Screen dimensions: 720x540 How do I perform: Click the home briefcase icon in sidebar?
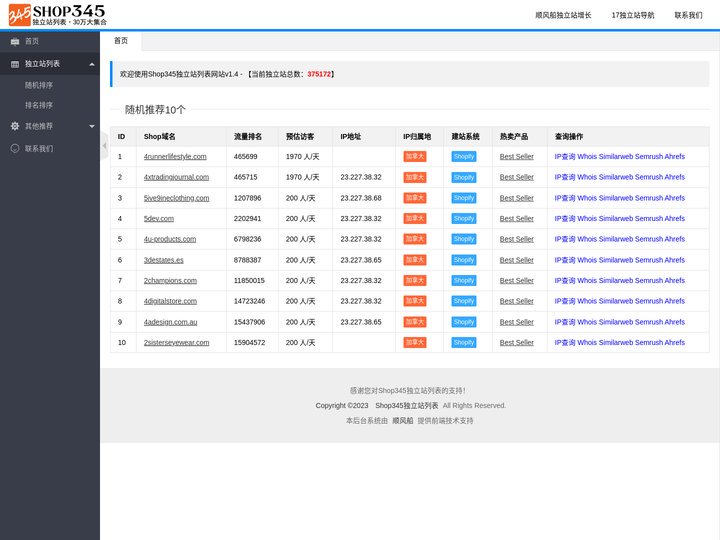[15, 41]
